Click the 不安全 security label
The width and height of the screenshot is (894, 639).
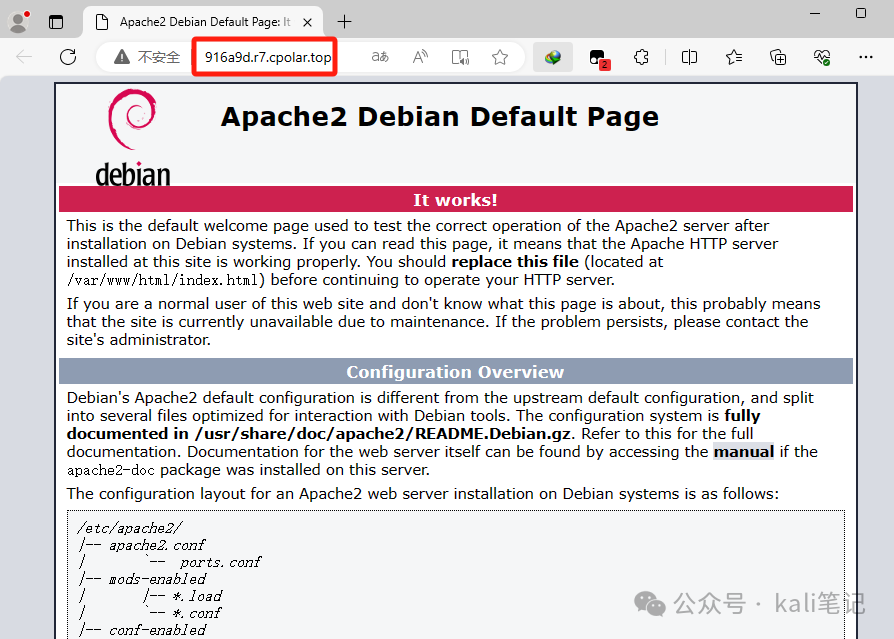click(x=159, y=57)
